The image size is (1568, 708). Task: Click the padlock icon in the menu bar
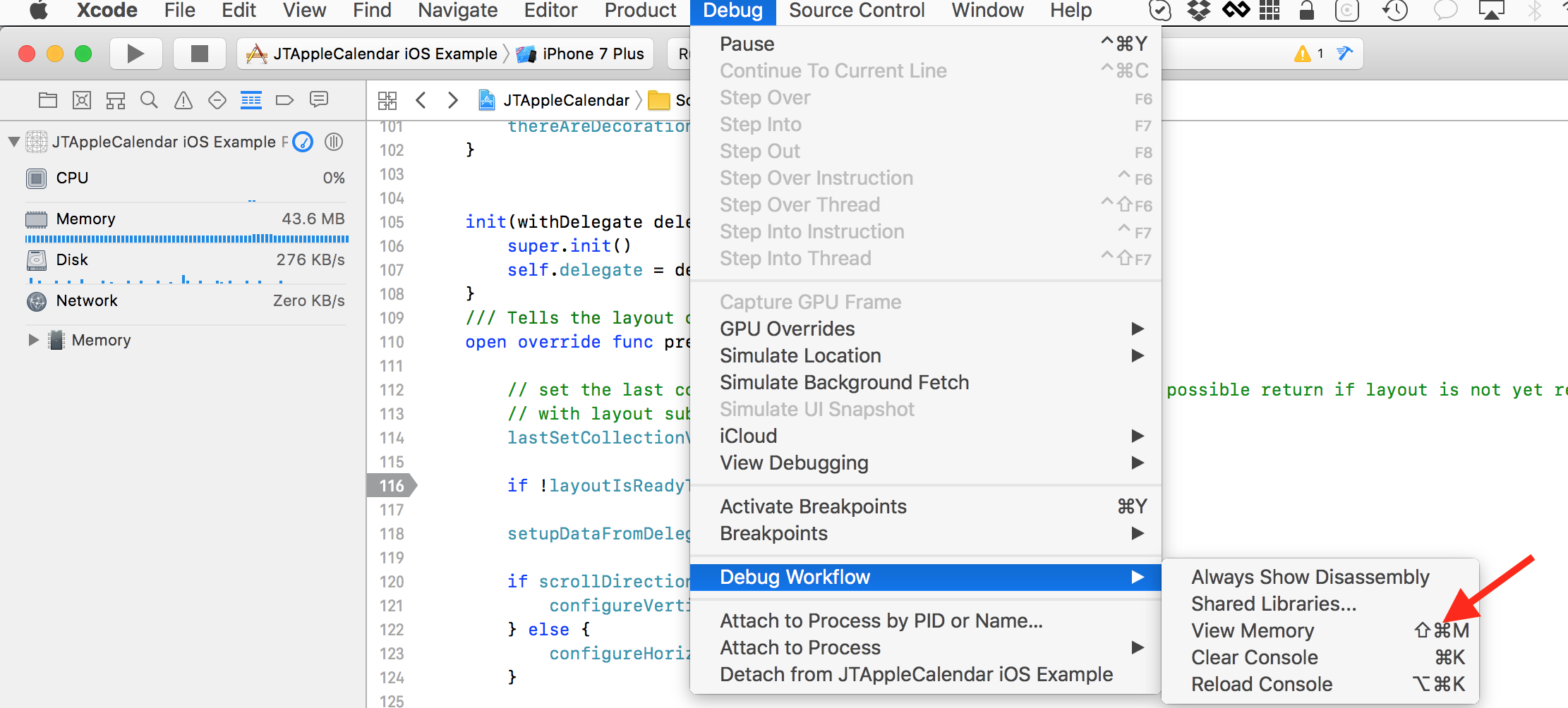click(x=1307, y=11)
